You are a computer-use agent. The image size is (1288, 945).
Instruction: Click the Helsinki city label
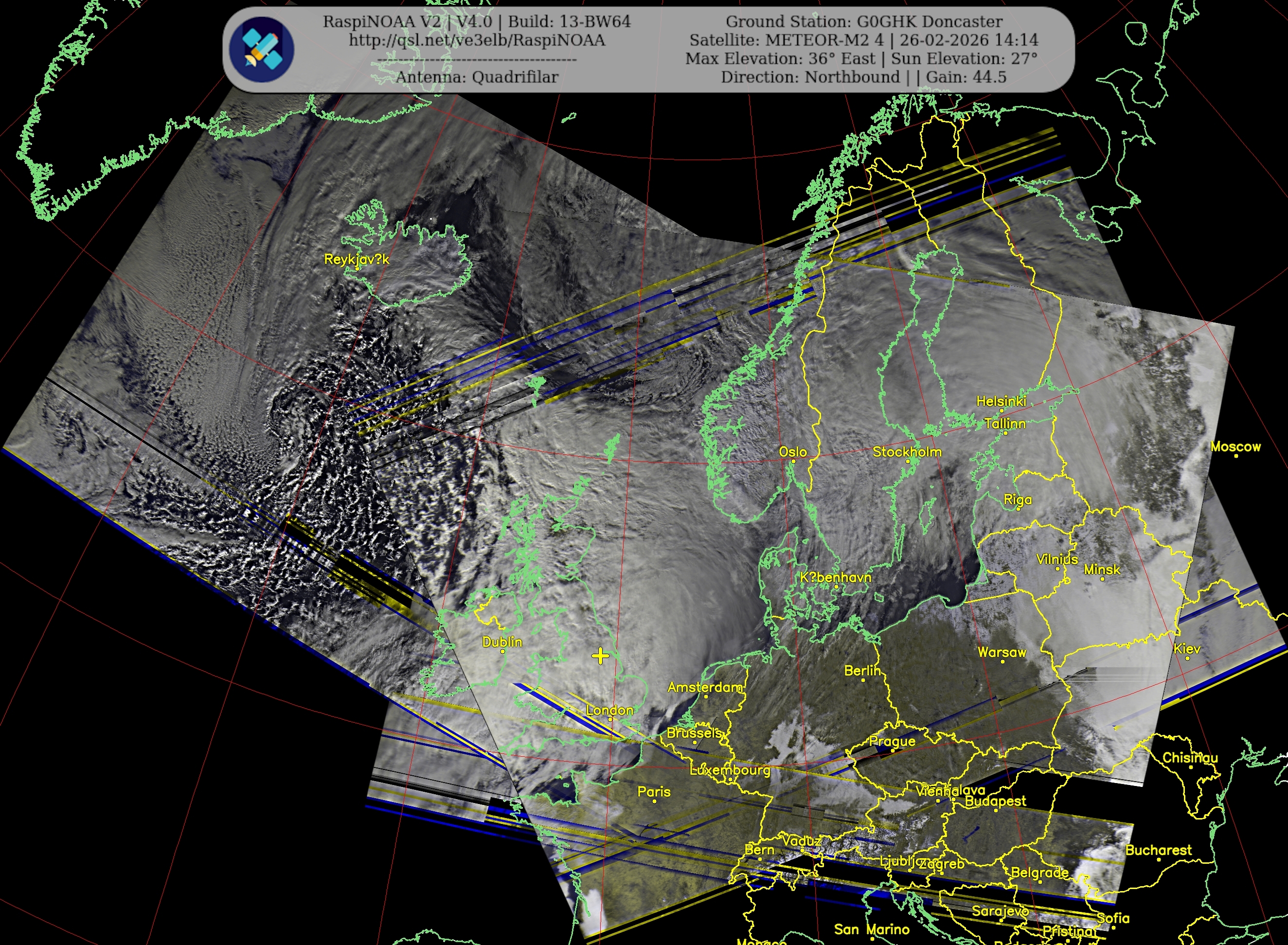pos(1001,401)
